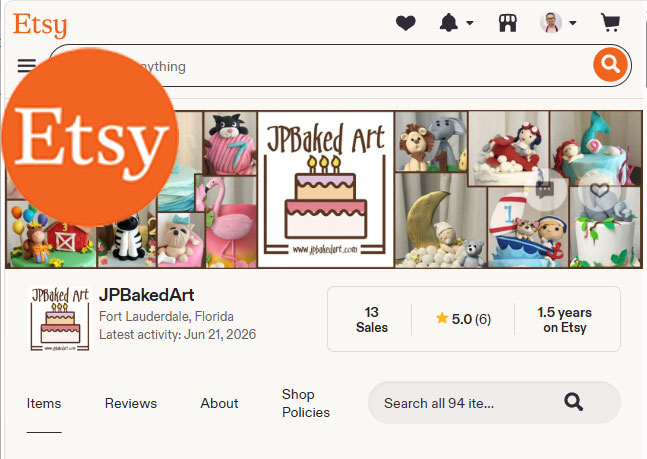The image size is (647, 459).
Task: Open the hamburger categories menu
Action: tap(27, 66)
